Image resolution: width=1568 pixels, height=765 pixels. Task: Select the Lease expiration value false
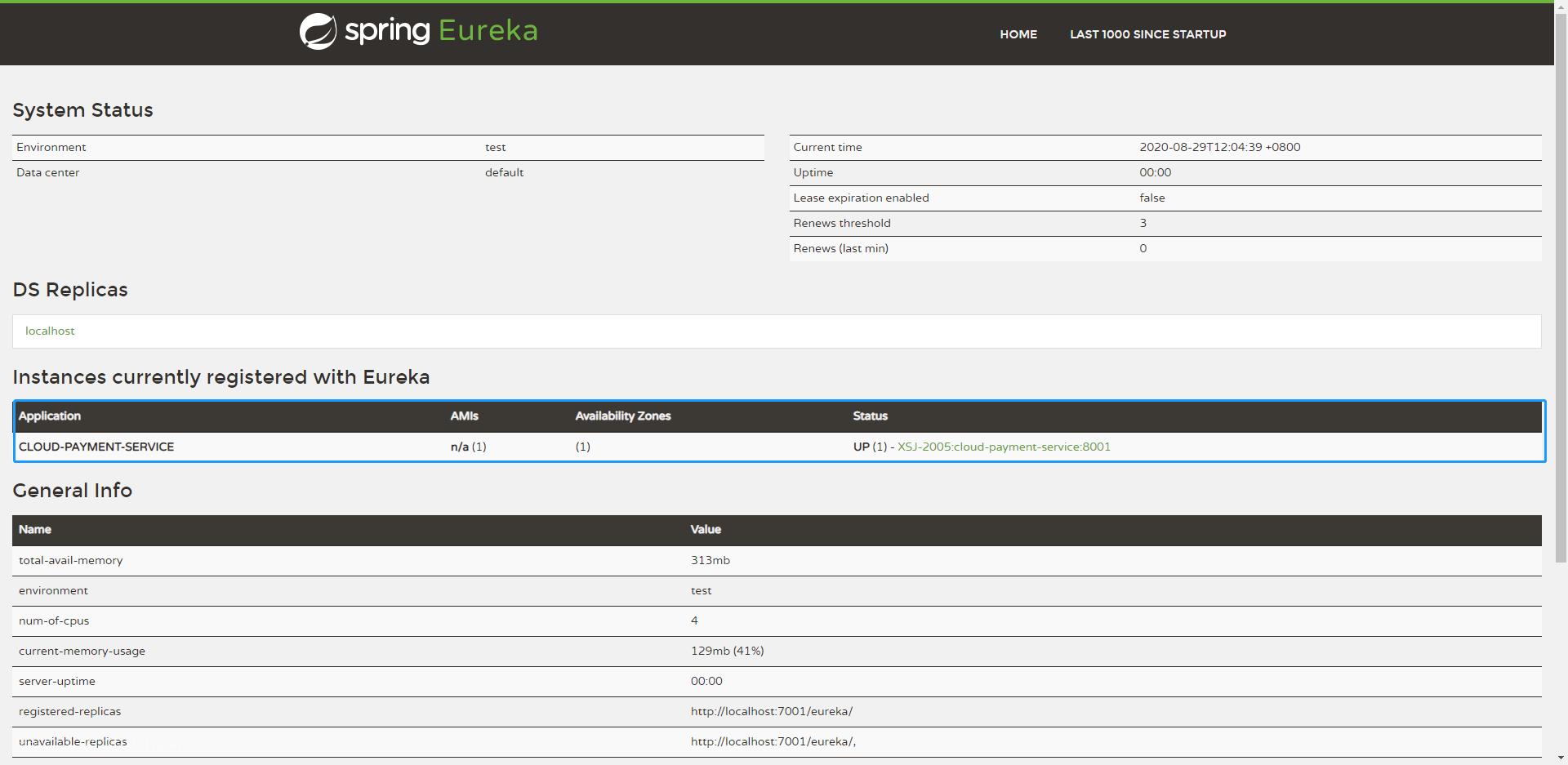[1152, 198]
